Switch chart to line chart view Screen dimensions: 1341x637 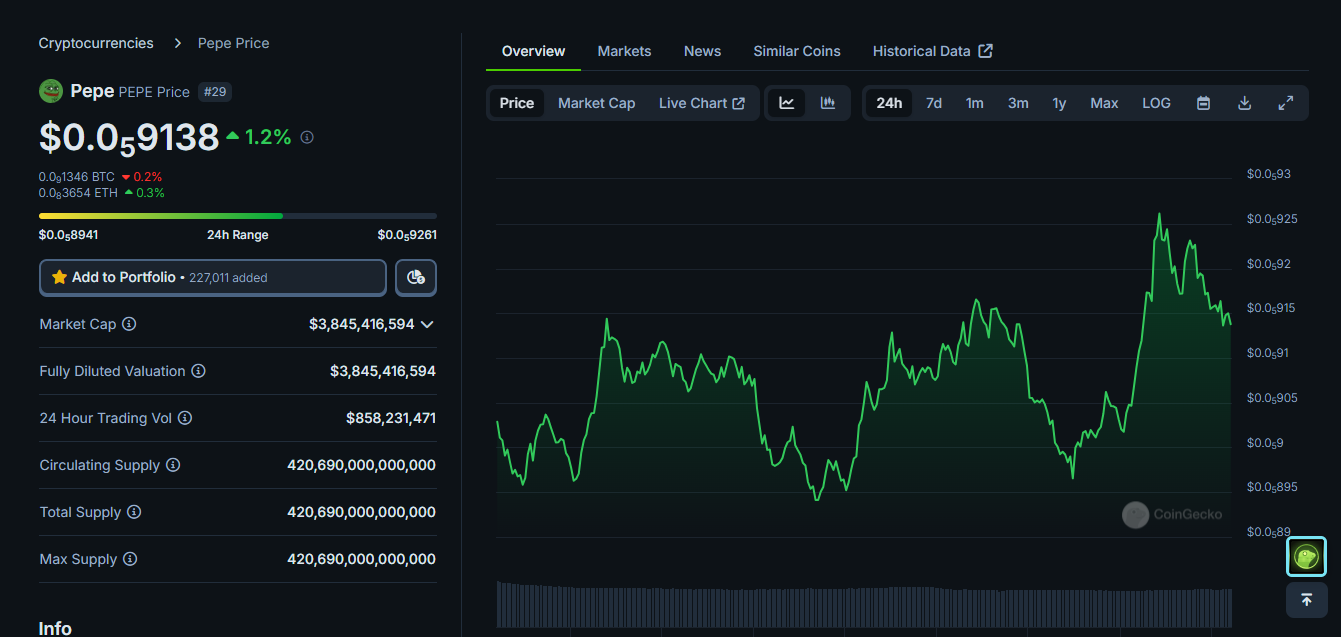(x=786, y=103)
